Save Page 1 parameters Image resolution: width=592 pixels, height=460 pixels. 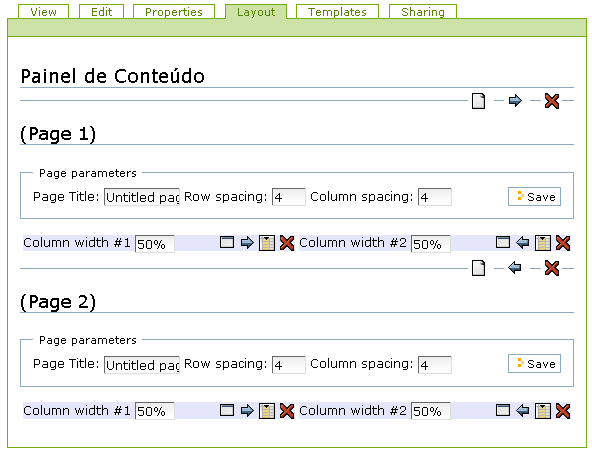click(534, 197)
